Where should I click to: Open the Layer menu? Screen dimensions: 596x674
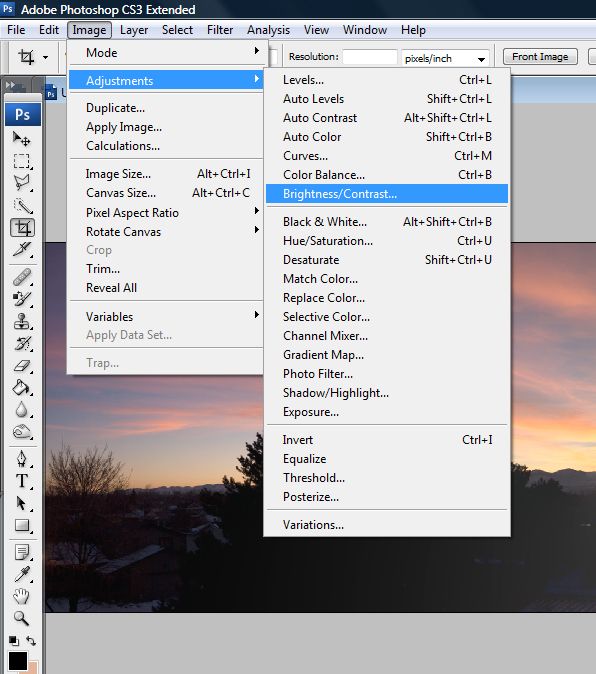pos(134,30)
